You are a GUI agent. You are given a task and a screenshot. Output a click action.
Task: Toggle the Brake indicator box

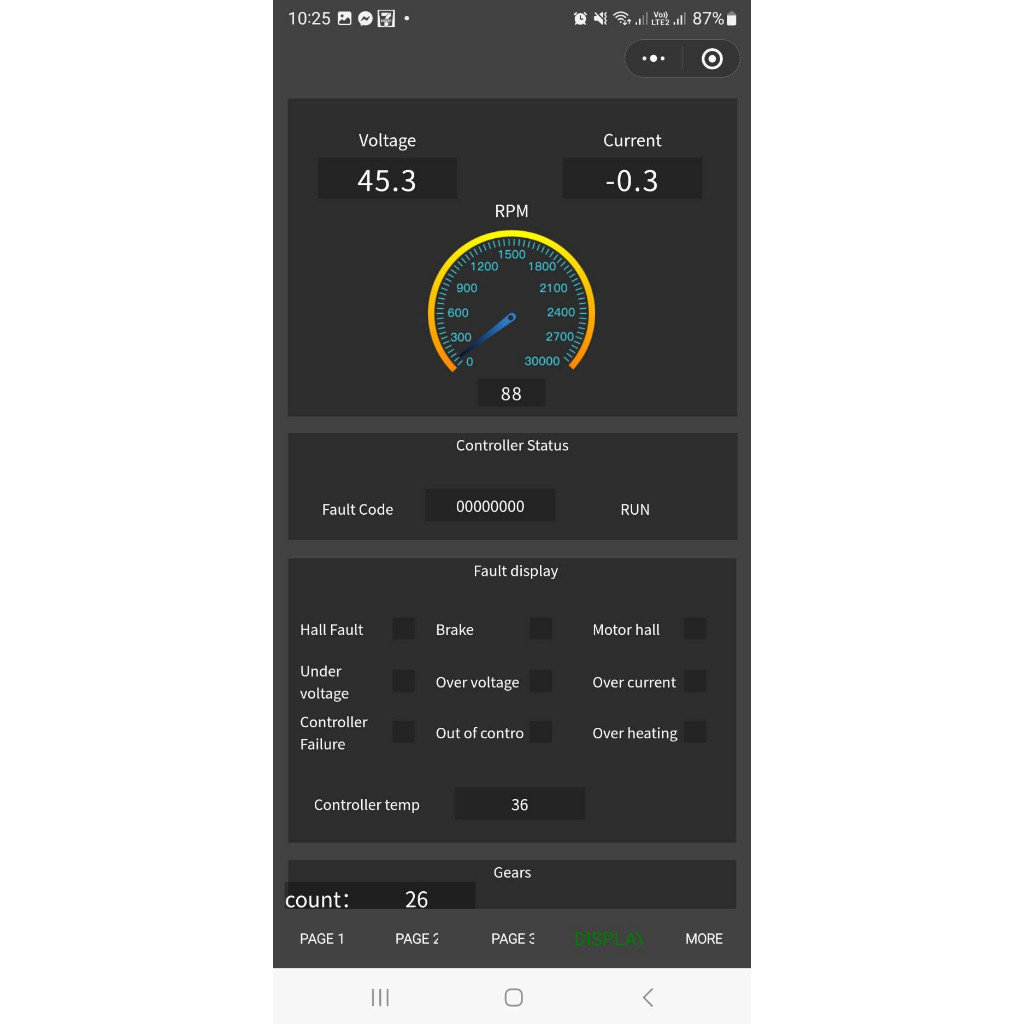tap(541, 629)
